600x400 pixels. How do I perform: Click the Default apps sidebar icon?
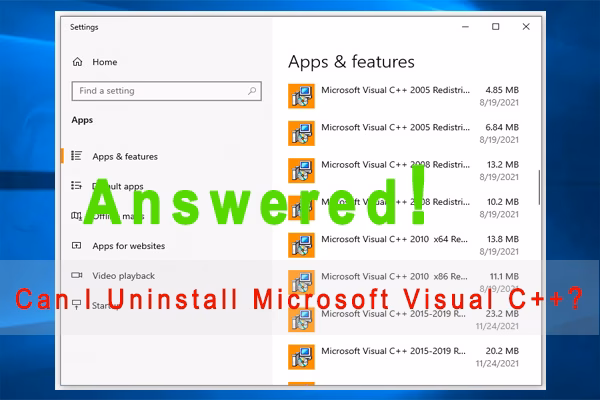coord(76,186)
